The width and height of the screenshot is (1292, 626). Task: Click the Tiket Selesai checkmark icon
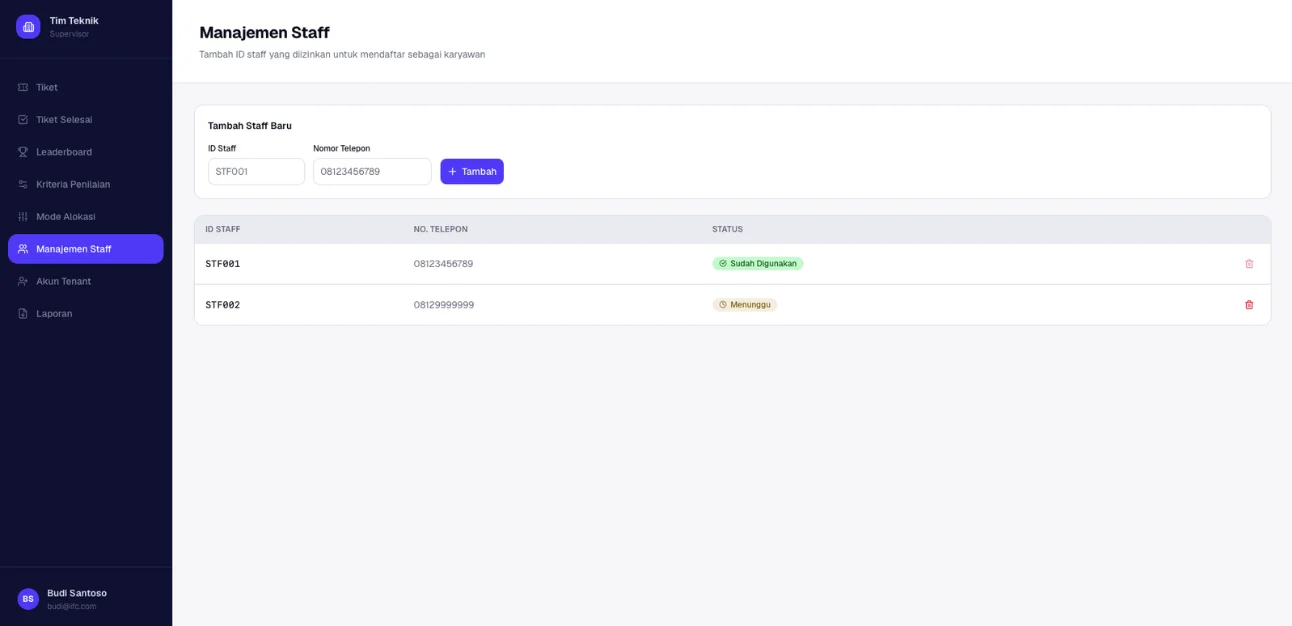[23, 119]
